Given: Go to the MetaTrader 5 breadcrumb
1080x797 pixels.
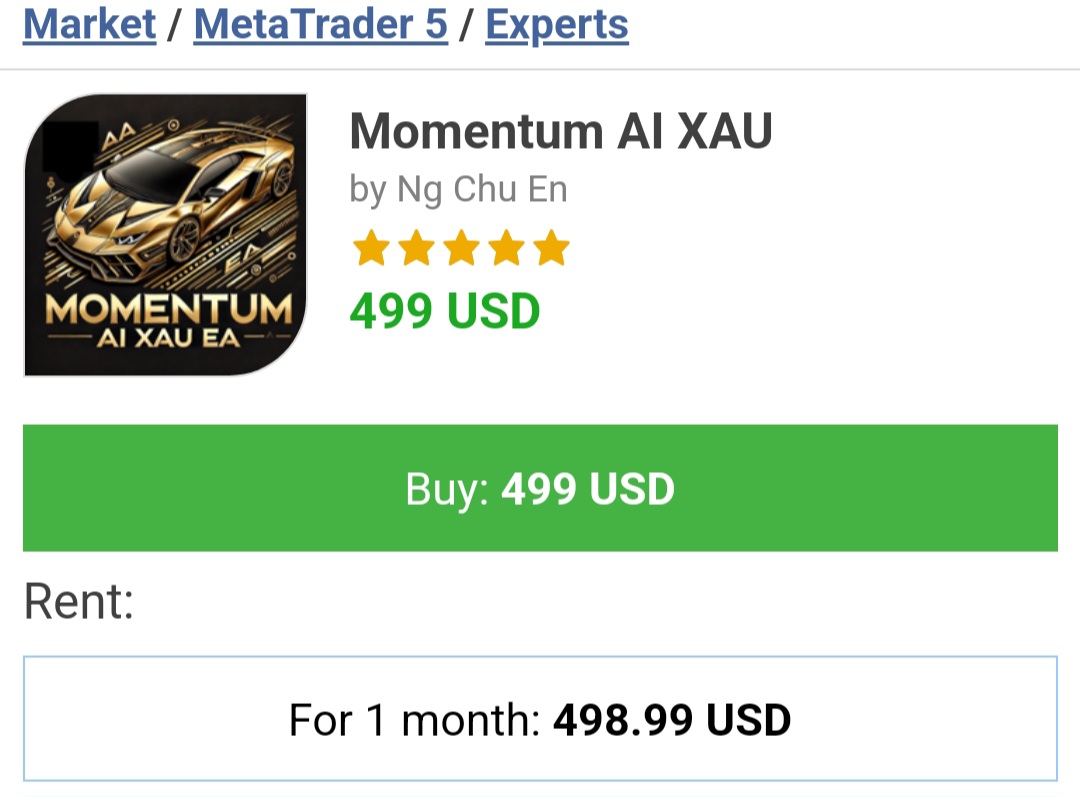Looking at the screenshot, I should pyautogui.click(x=320, y=24).
